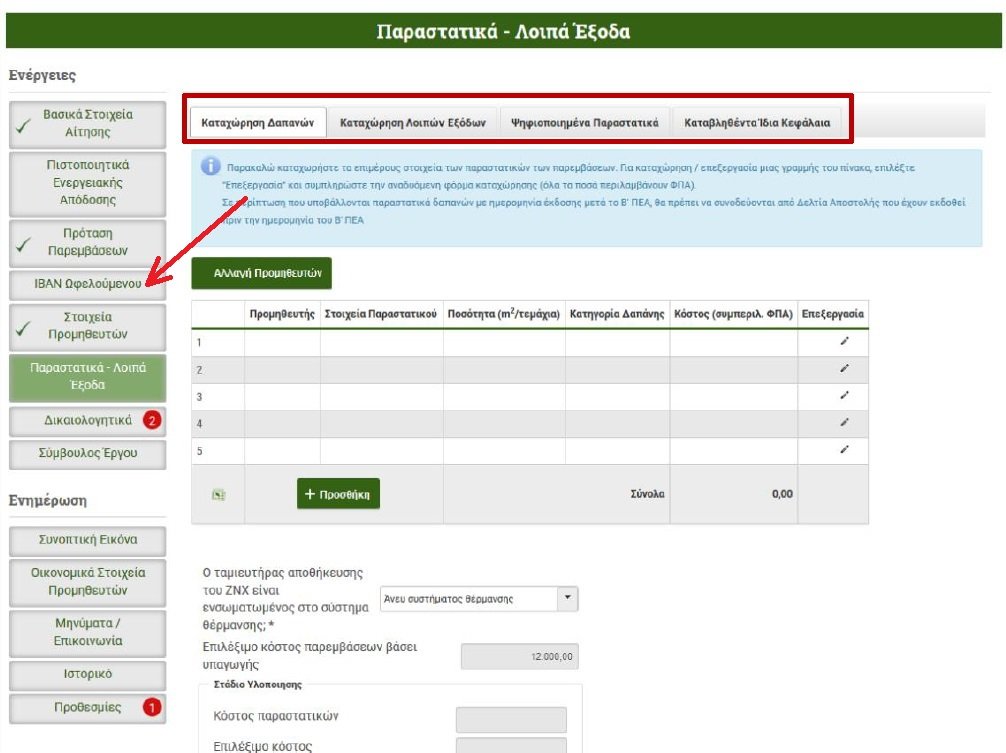This screenshot has width=1006, height=753.
Task: Open Μηνύματα / Επικοινωνία in sidebar
Action: tap(88, 631)
